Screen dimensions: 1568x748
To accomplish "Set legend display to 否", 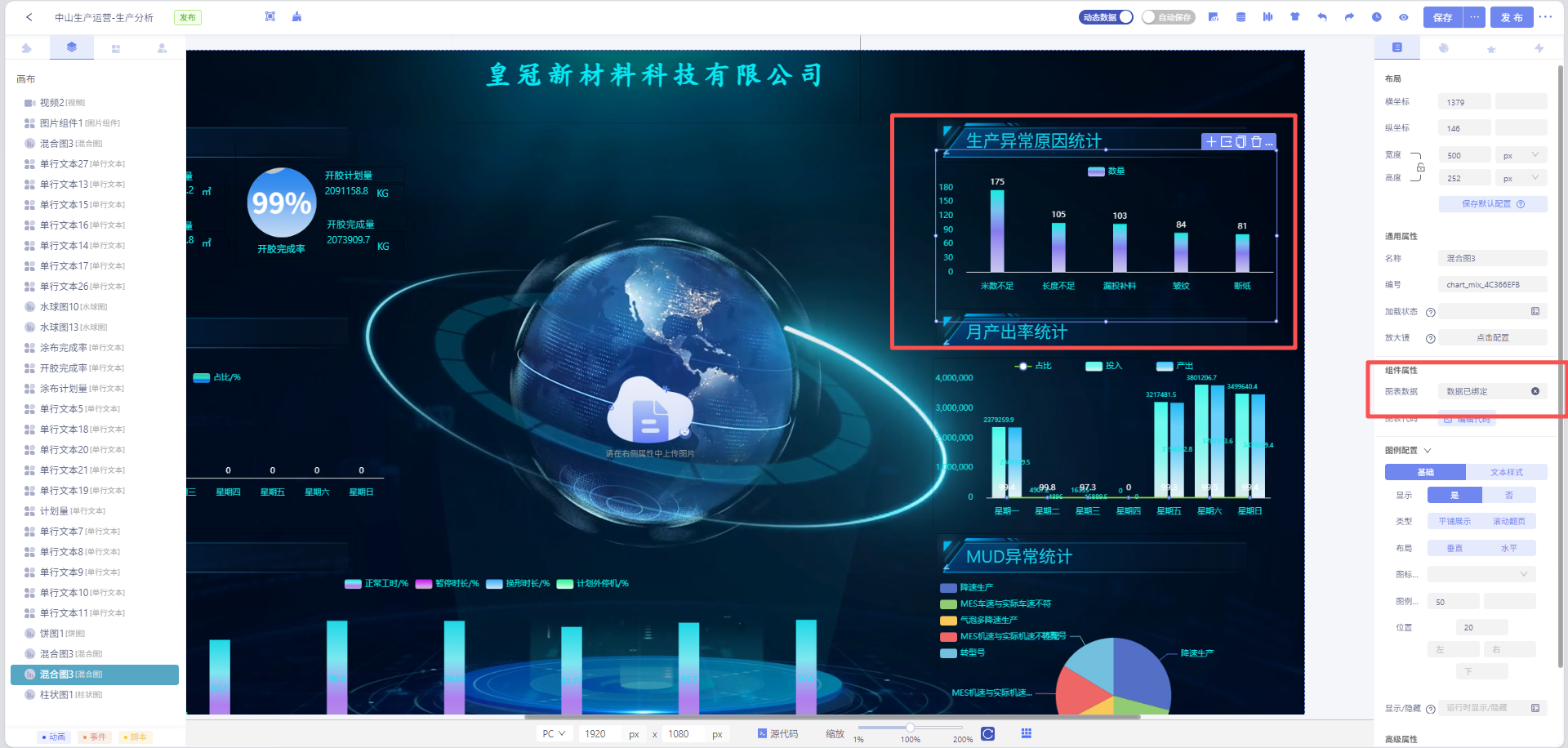I will point(1509,495).
